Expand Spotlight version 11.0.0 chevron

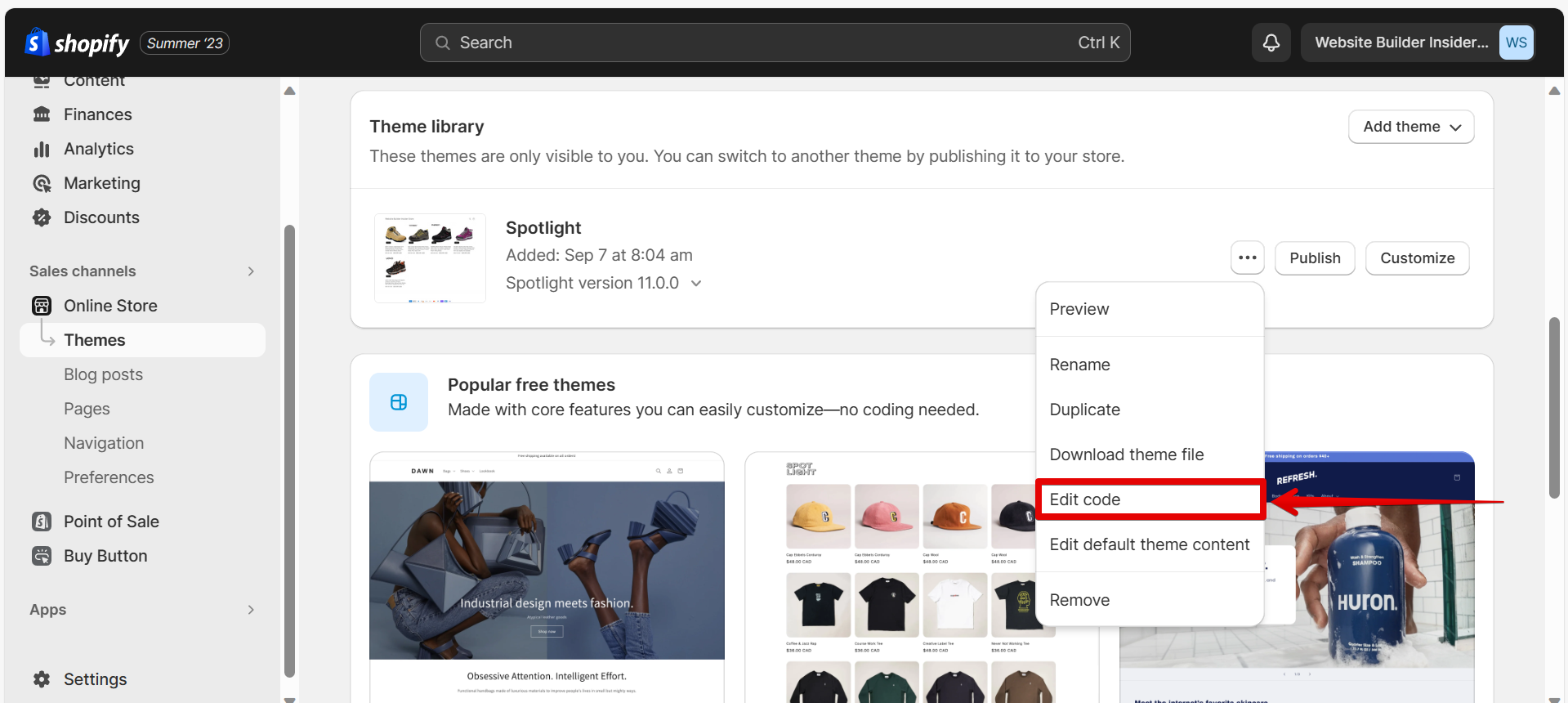click(696, 284)
